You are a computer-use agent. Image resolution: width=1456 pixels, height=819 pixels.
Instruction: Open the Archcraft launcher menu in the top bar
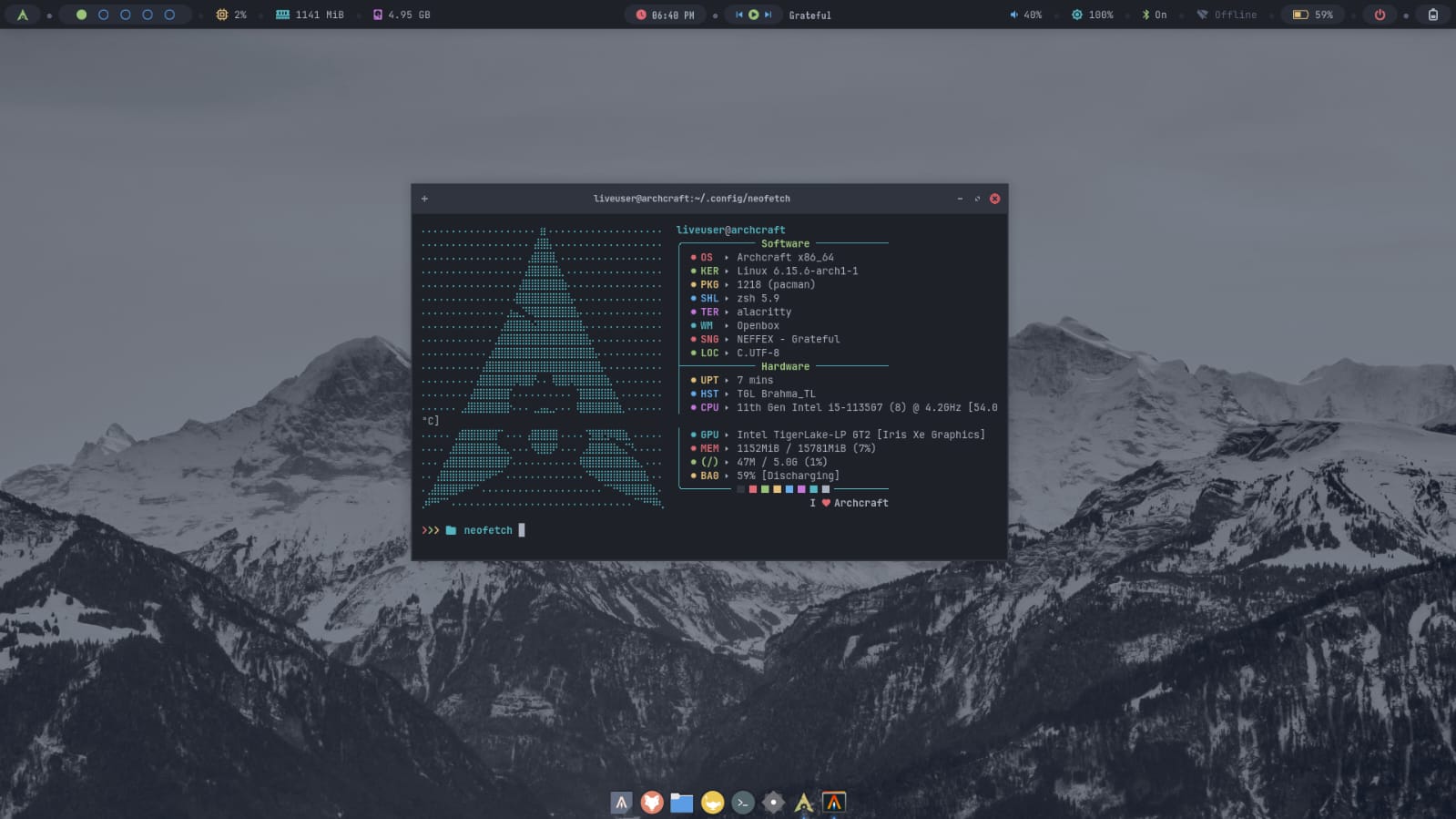pos(23,15)
